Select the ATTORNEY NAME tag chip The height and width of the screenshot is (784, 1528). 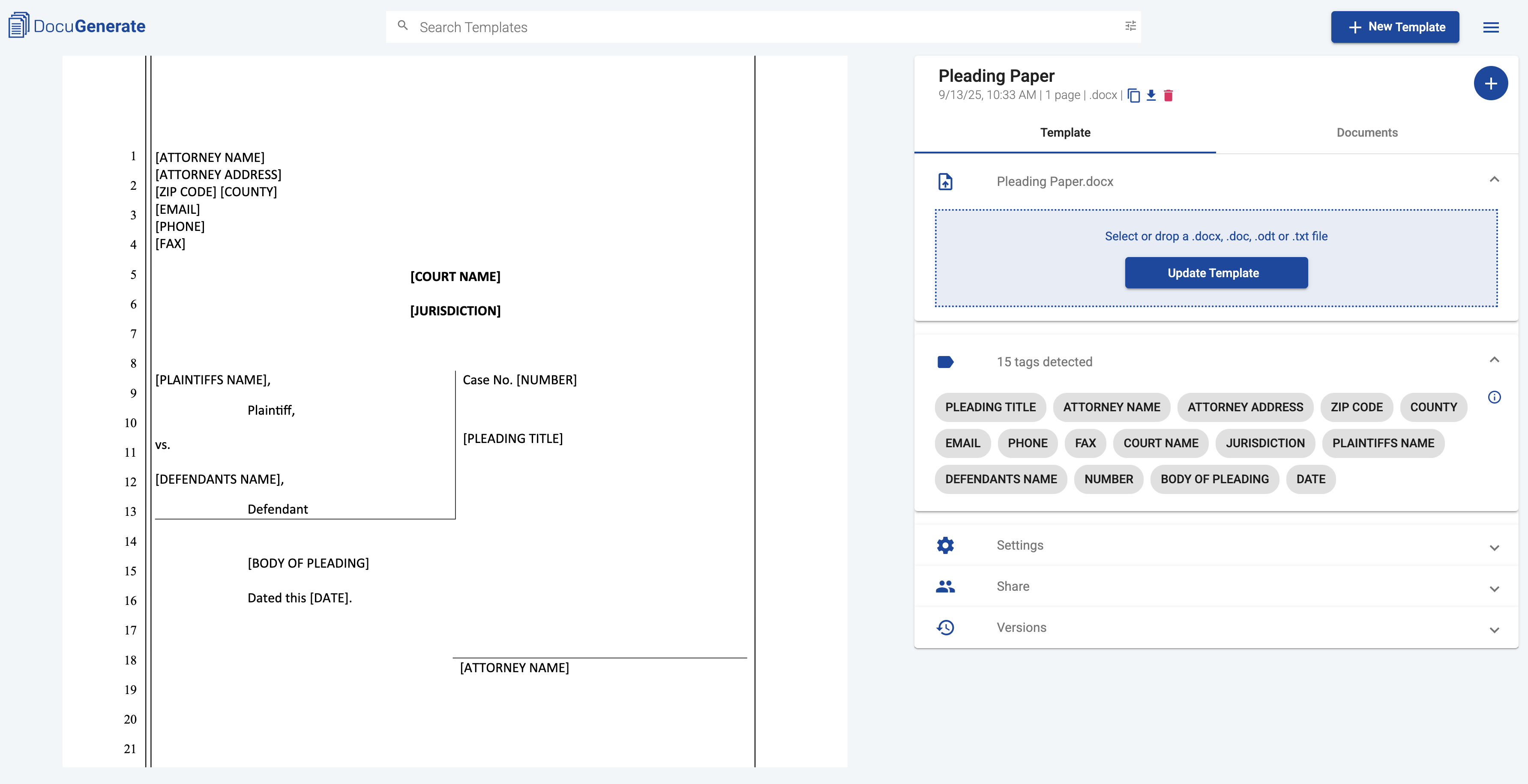1111,407
